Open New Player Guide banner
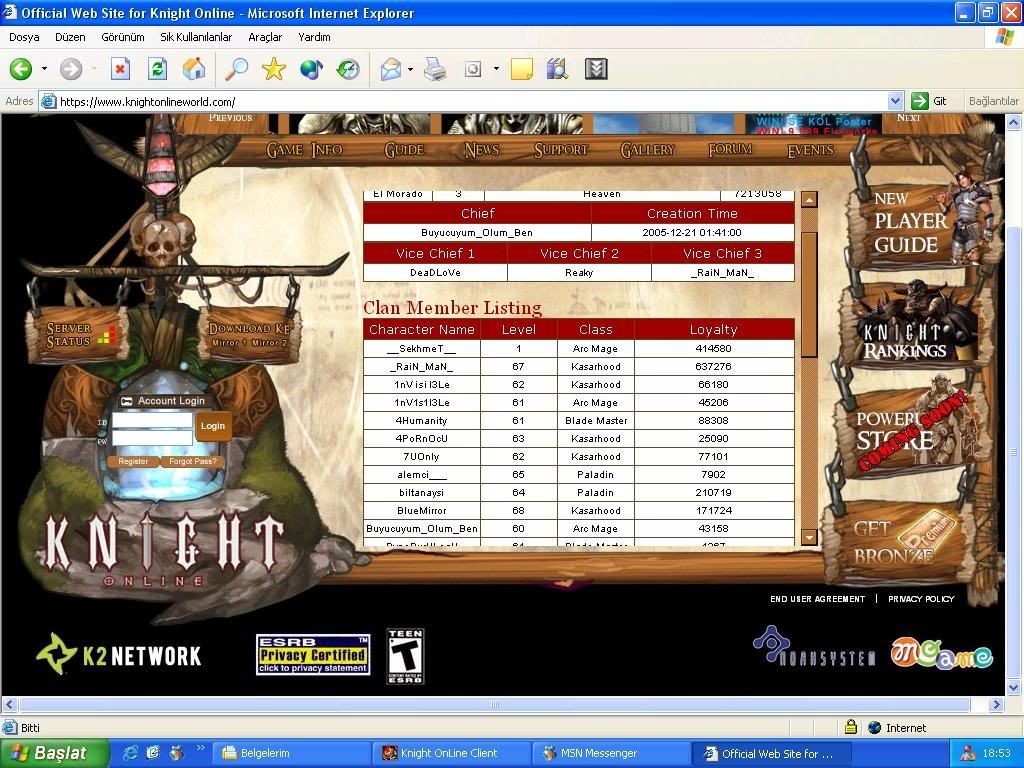Image resolution: width=1024 pixels, height=768 pixels. click(x=921, y=223)
